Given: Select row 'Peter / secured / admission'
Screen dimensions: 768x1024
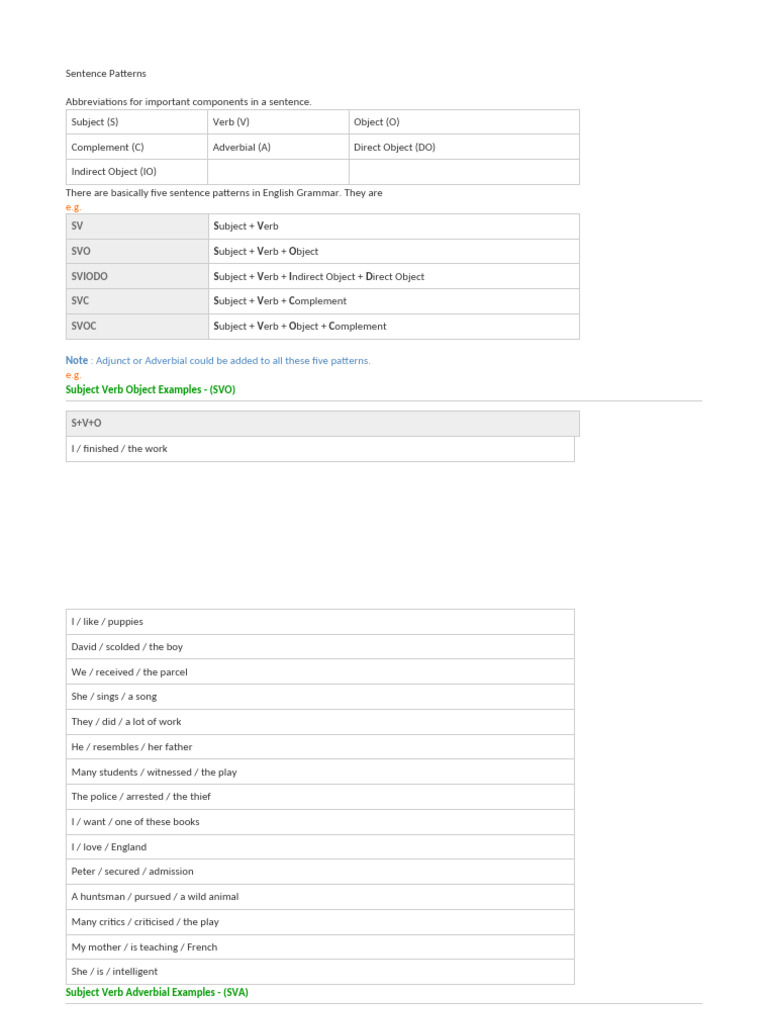Looking at the screenshot, I should (320, 872).
